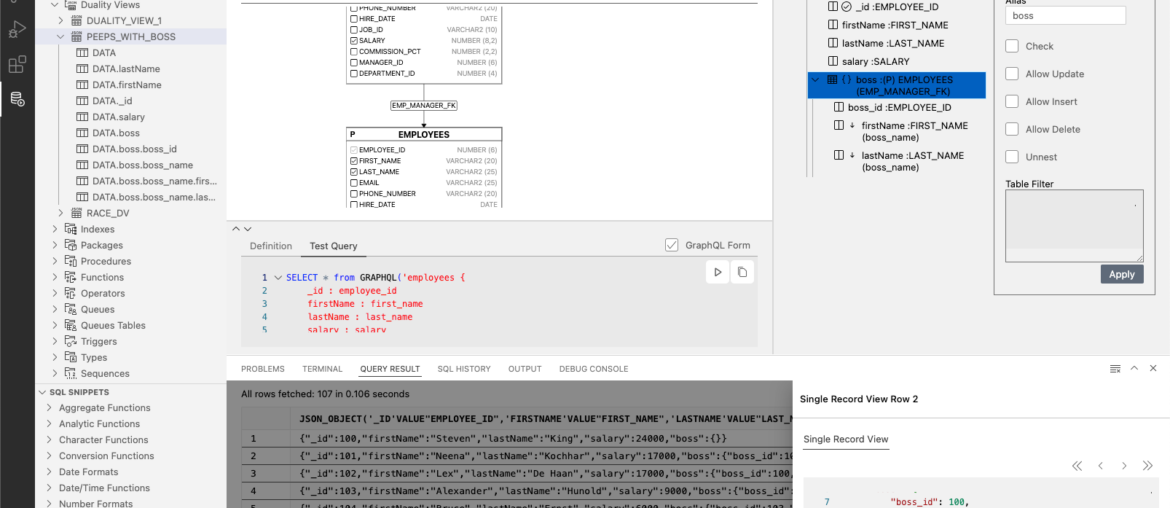Expand the RACE_DV node

[x=61, y=213]
